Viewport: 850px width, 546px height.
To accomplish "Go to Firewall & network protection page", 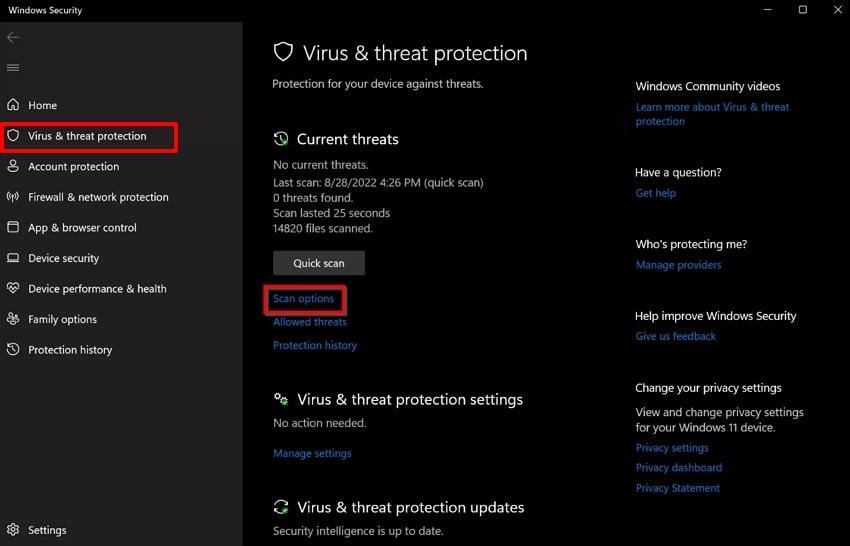I will 98,197.
